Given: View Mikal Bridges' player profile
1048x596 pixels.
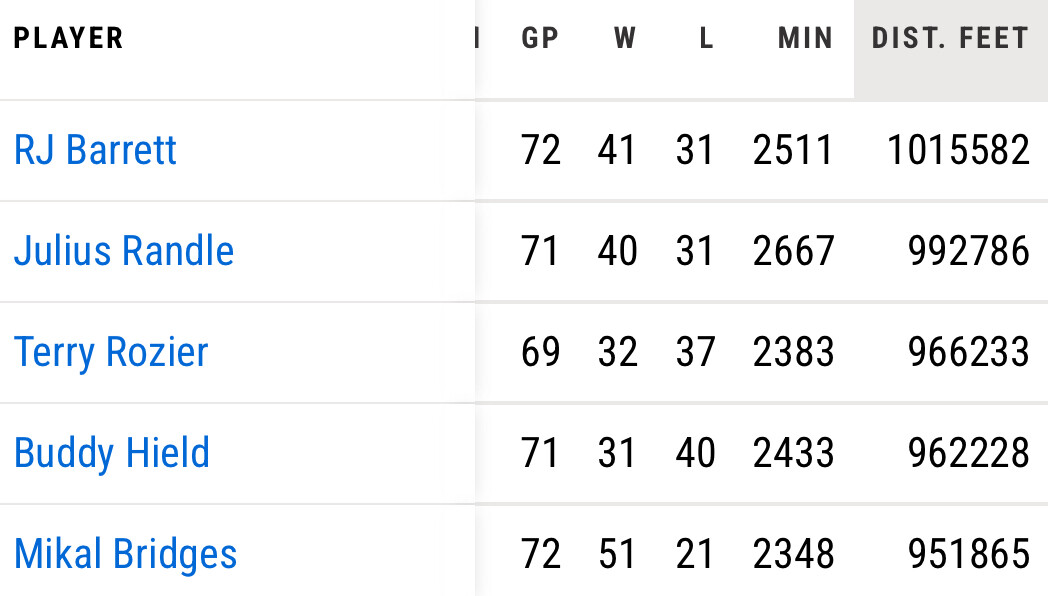Looking at the screenshot, I should 126,554.
